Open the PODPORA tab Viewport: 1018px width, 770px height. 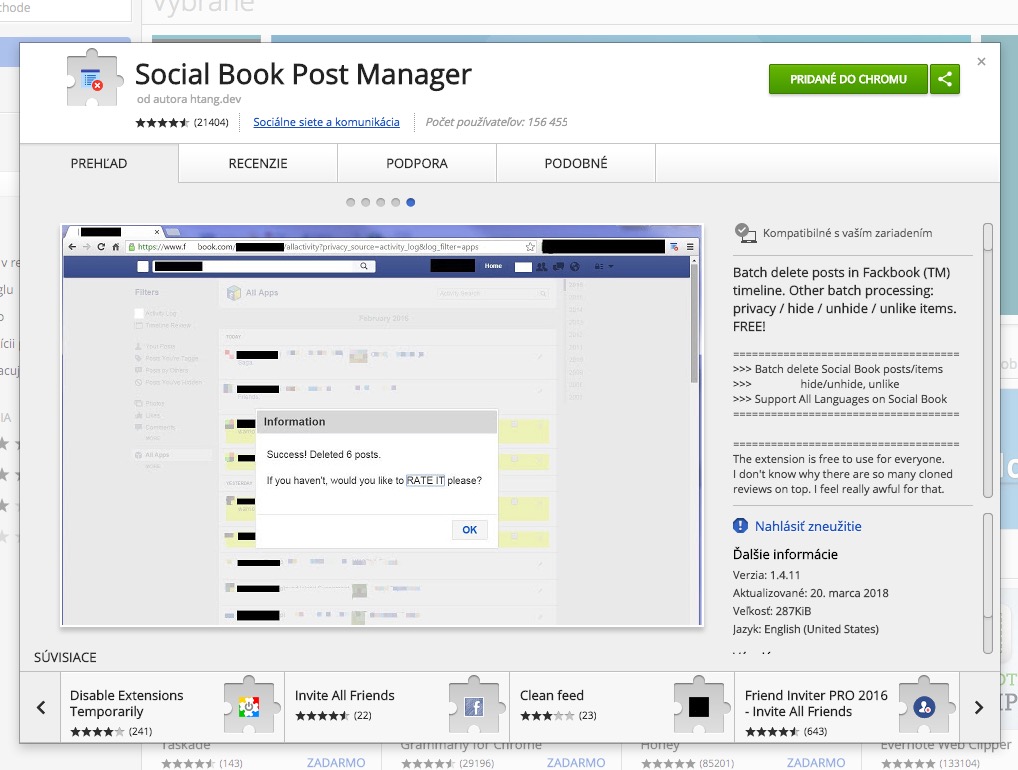417,164
